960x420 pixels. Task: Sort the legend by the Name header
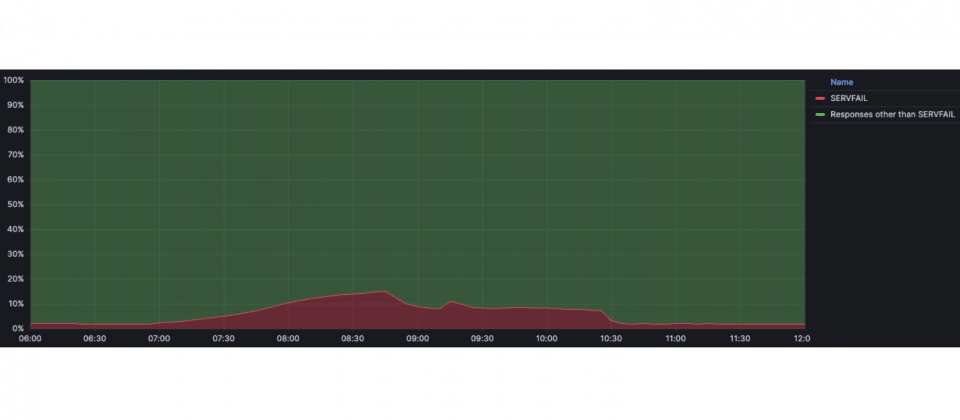click(841, 82)
